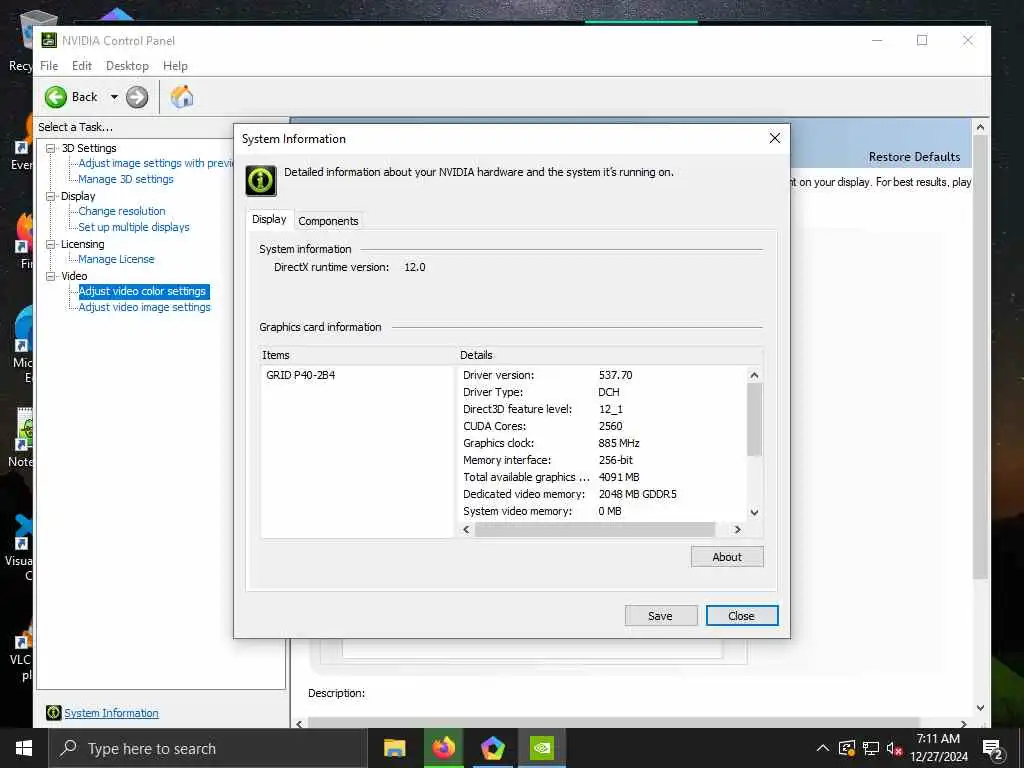Close System Information dialog with X

point(775,138)
